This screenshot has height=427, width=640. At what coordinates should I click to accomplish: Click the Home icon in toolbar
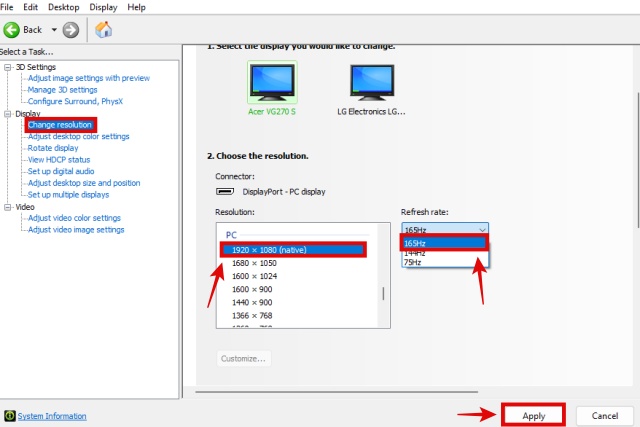[103, 30]
